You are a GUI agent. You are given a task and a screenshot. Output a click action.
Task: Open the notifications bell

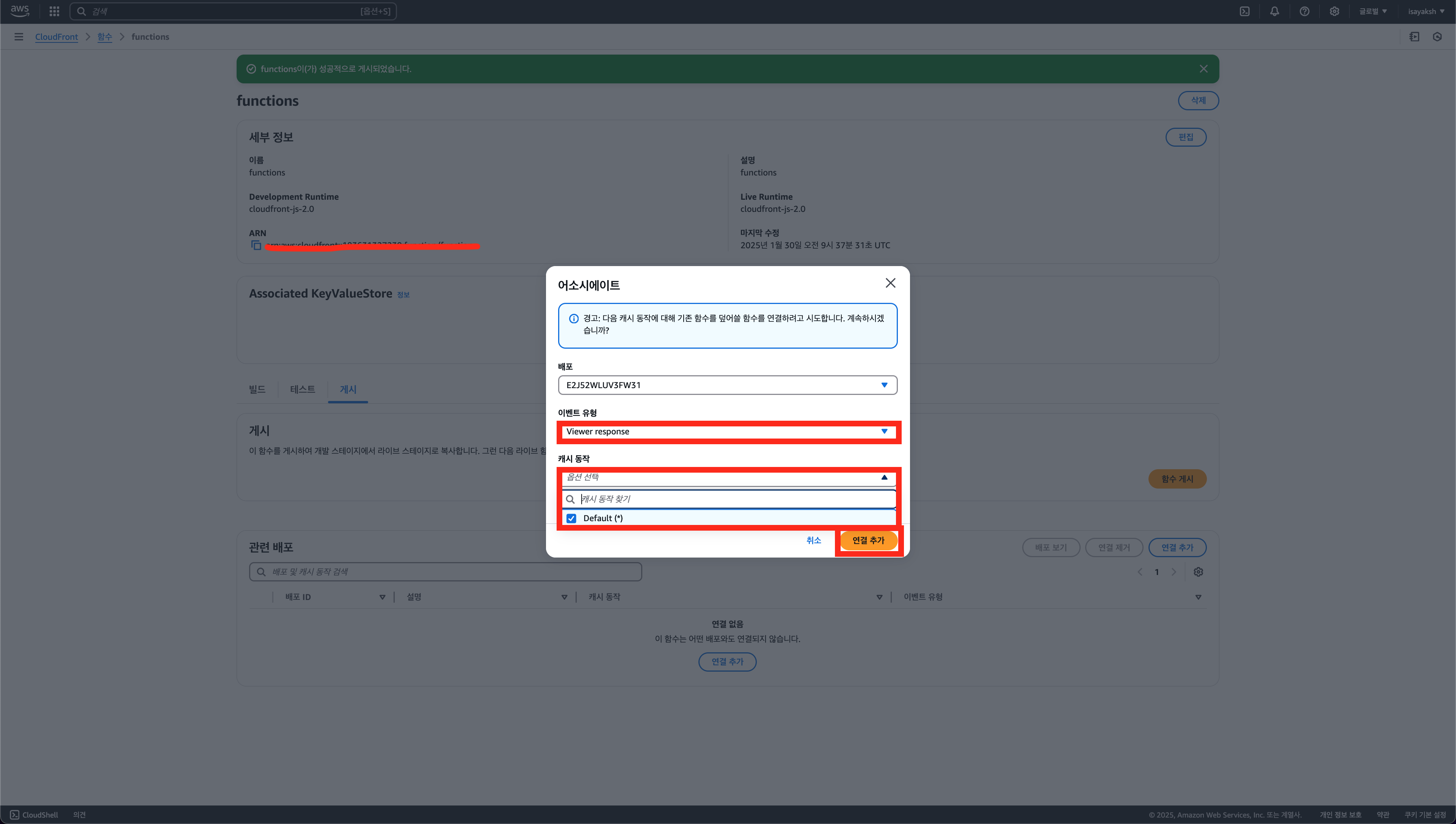[1274, 11]
